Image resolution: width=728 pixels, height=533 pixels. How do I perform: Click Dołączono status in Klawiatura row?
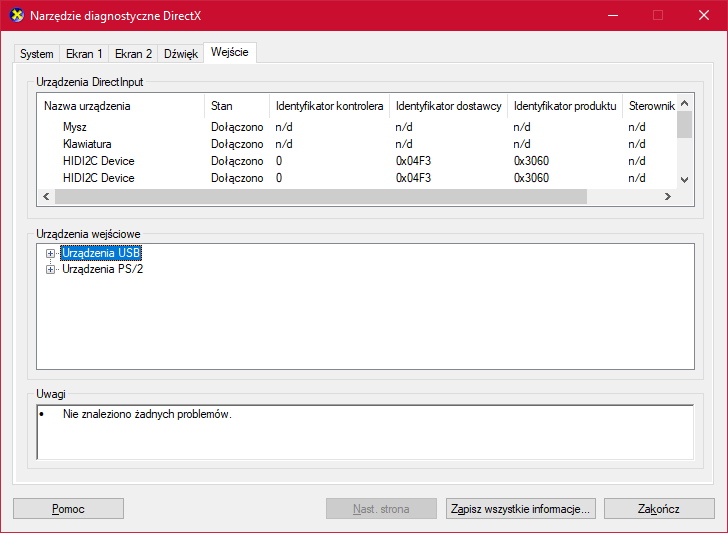tap(237, 144)
